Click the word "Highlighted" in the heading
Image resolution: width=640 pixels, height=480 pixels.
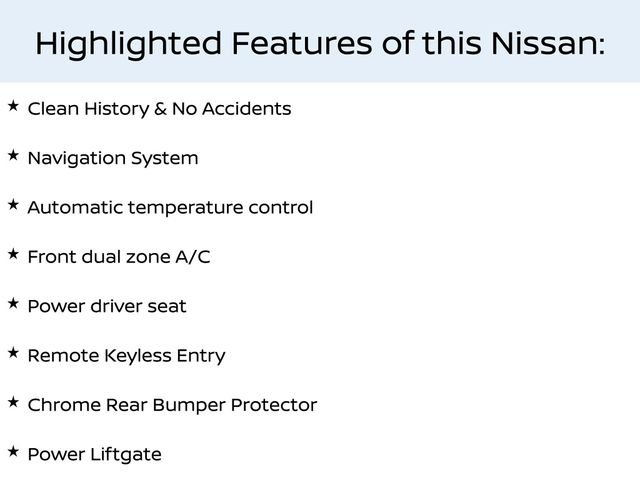coord(127,44)
